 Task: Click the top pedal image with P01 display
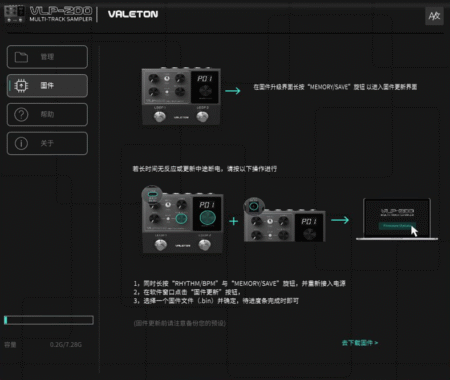(x=181, y=96)
